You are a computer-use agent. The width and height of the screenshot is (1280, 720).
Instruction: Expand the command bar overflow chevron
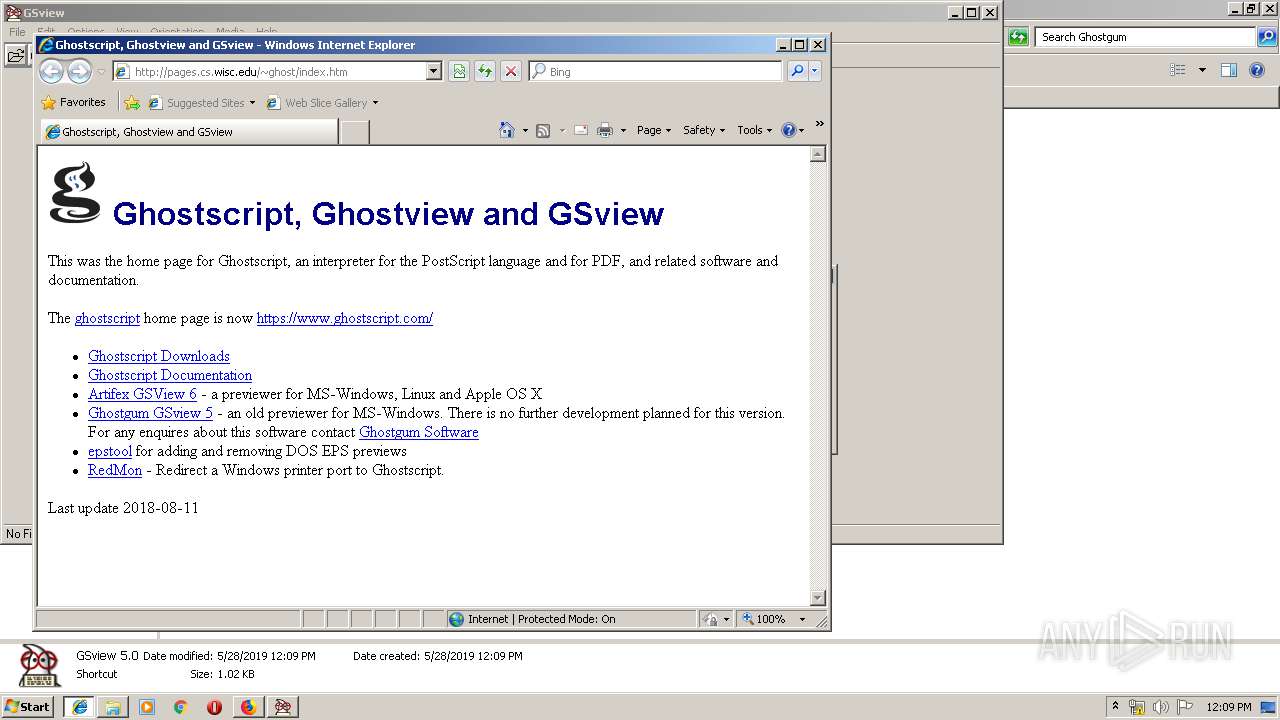[x=819, y=124]
